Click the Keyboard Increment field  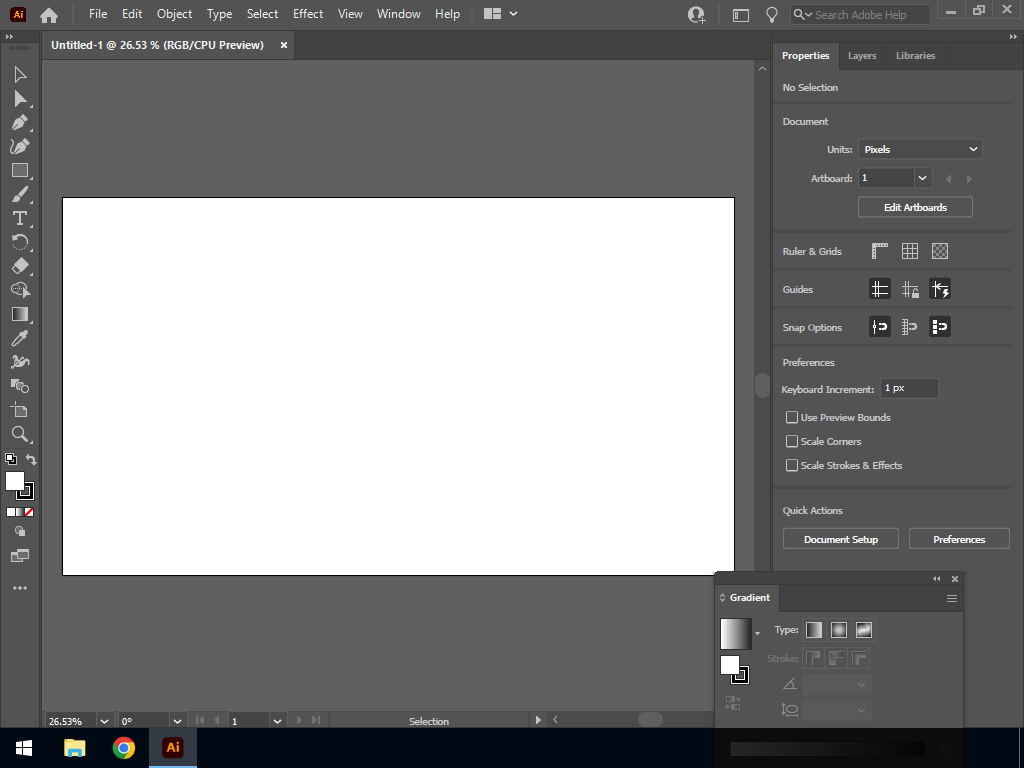[909, 388]
